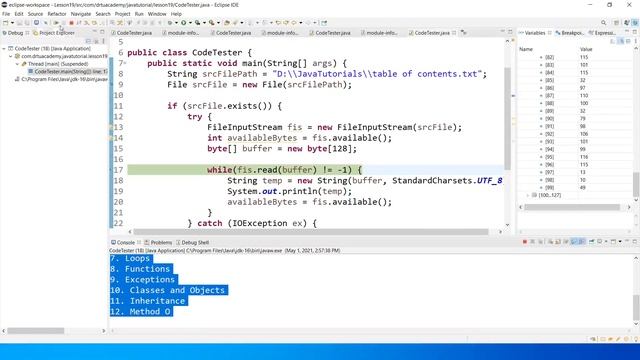
Task: Click the Debug launch bug icon in toolbar
Action: 169,23
